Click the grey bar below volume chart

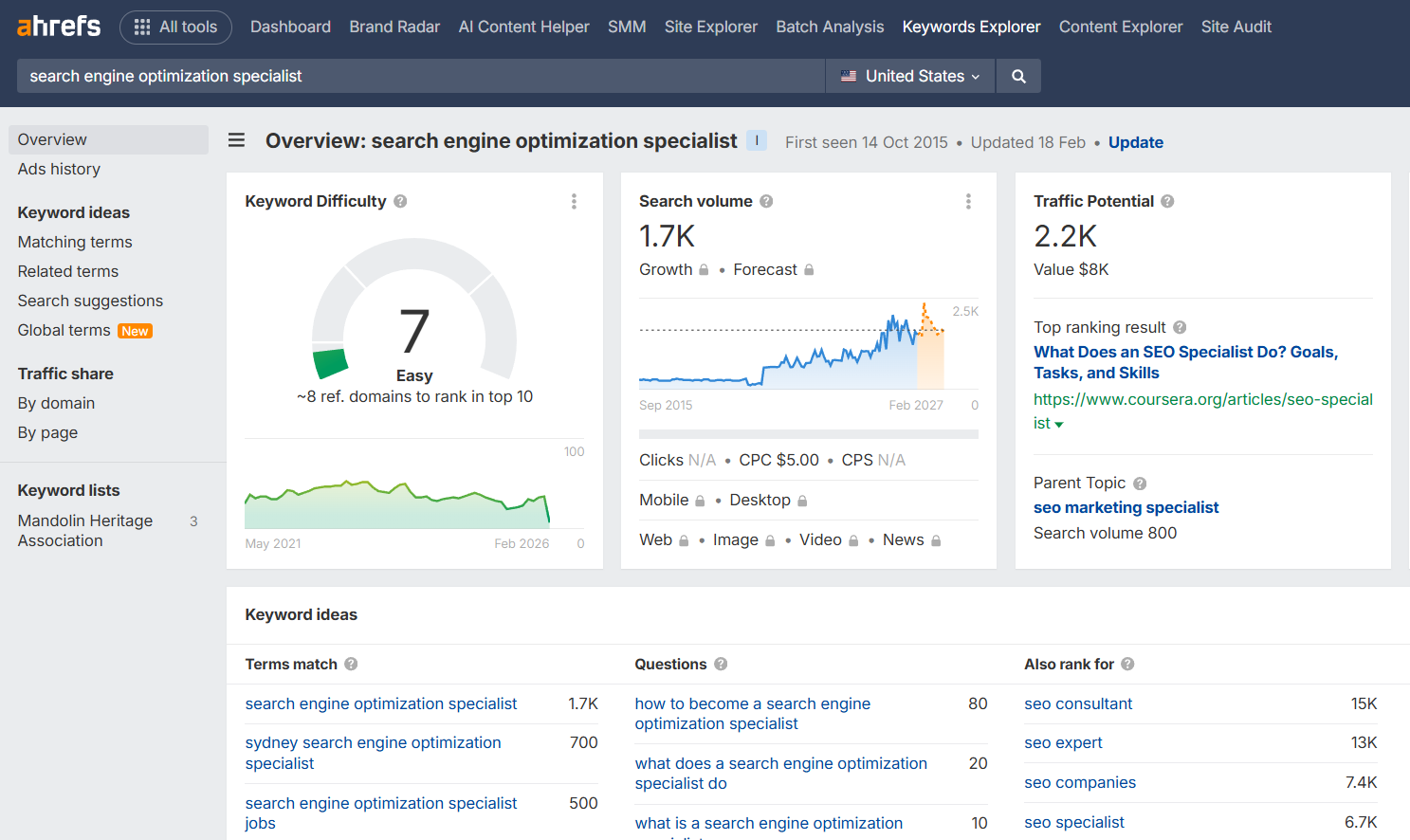pos(809,434)
